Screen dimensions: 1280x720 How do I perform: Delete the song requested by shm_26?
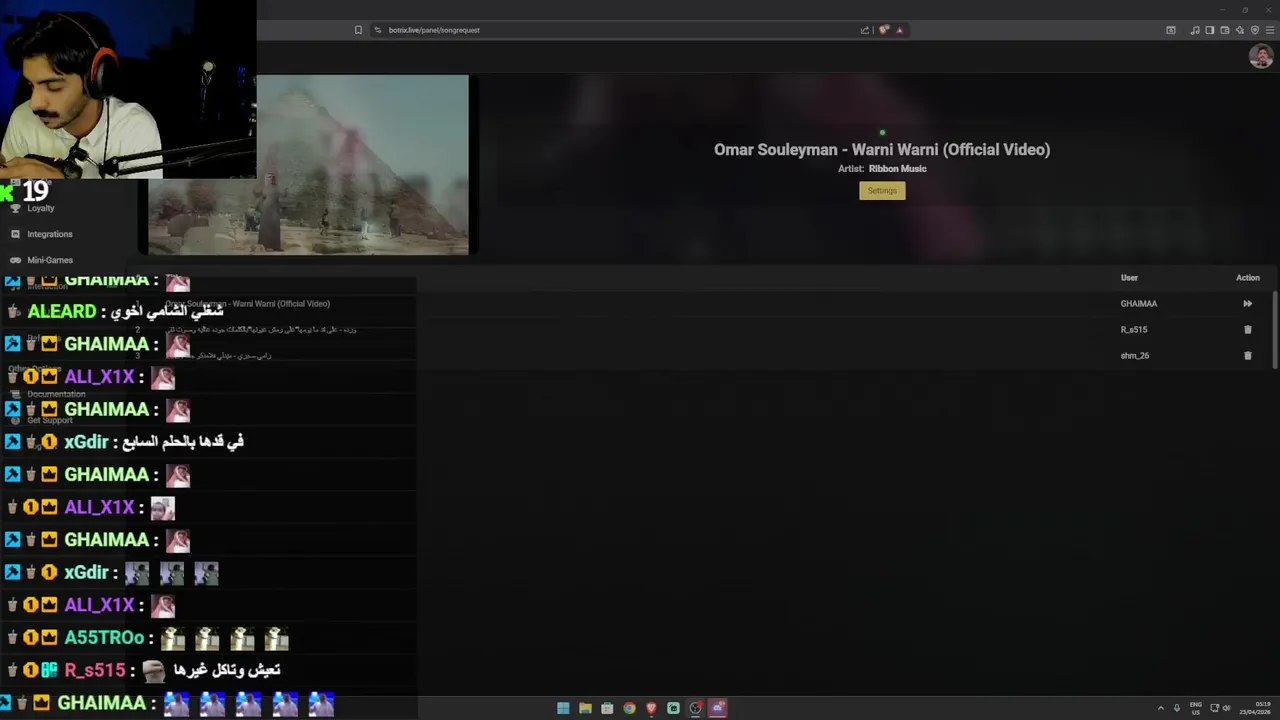1247,355
